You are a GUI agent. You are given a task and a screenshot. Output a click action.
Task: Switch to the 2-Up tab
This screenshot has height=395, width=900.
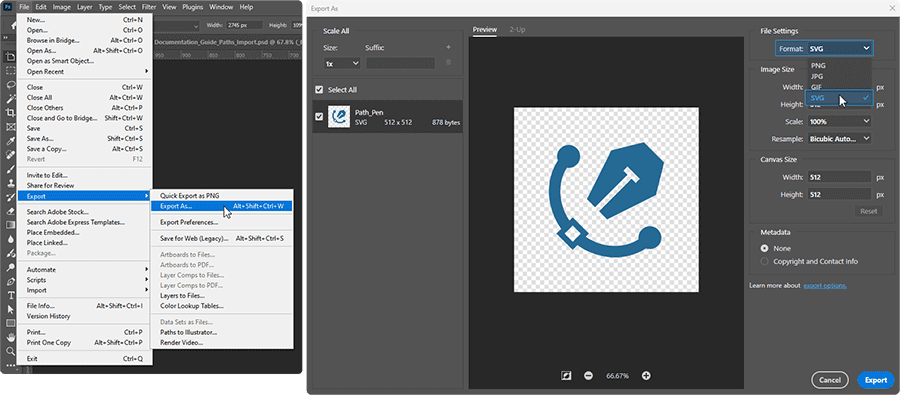click(x=517, y=29)
